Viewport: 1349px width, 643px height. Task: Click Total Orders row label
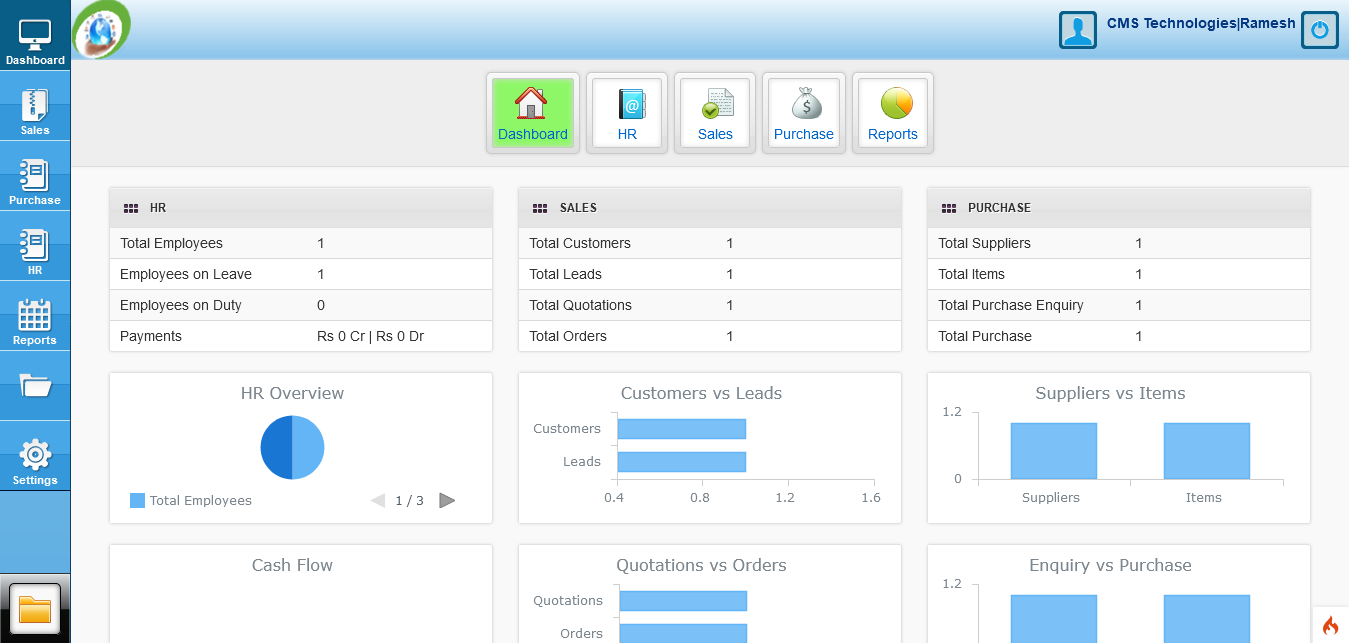click(x=568, y=336)
